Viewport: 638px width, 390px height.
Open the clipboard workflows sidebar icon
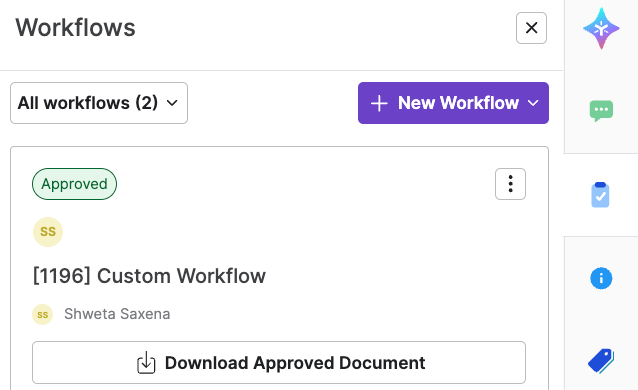pos(600,195)
